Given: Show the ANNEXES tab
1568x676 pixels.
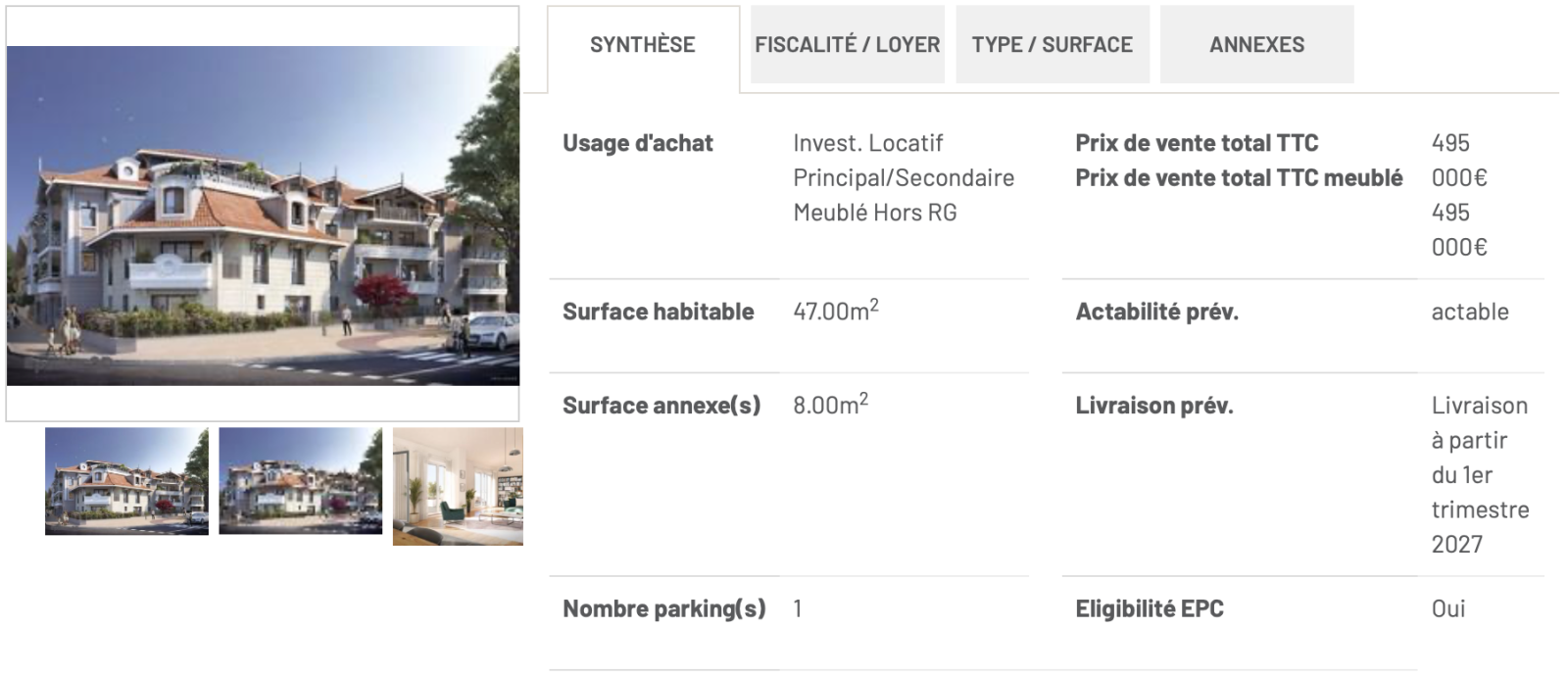Looking at the screenshot, I should tap(1256, 45).
